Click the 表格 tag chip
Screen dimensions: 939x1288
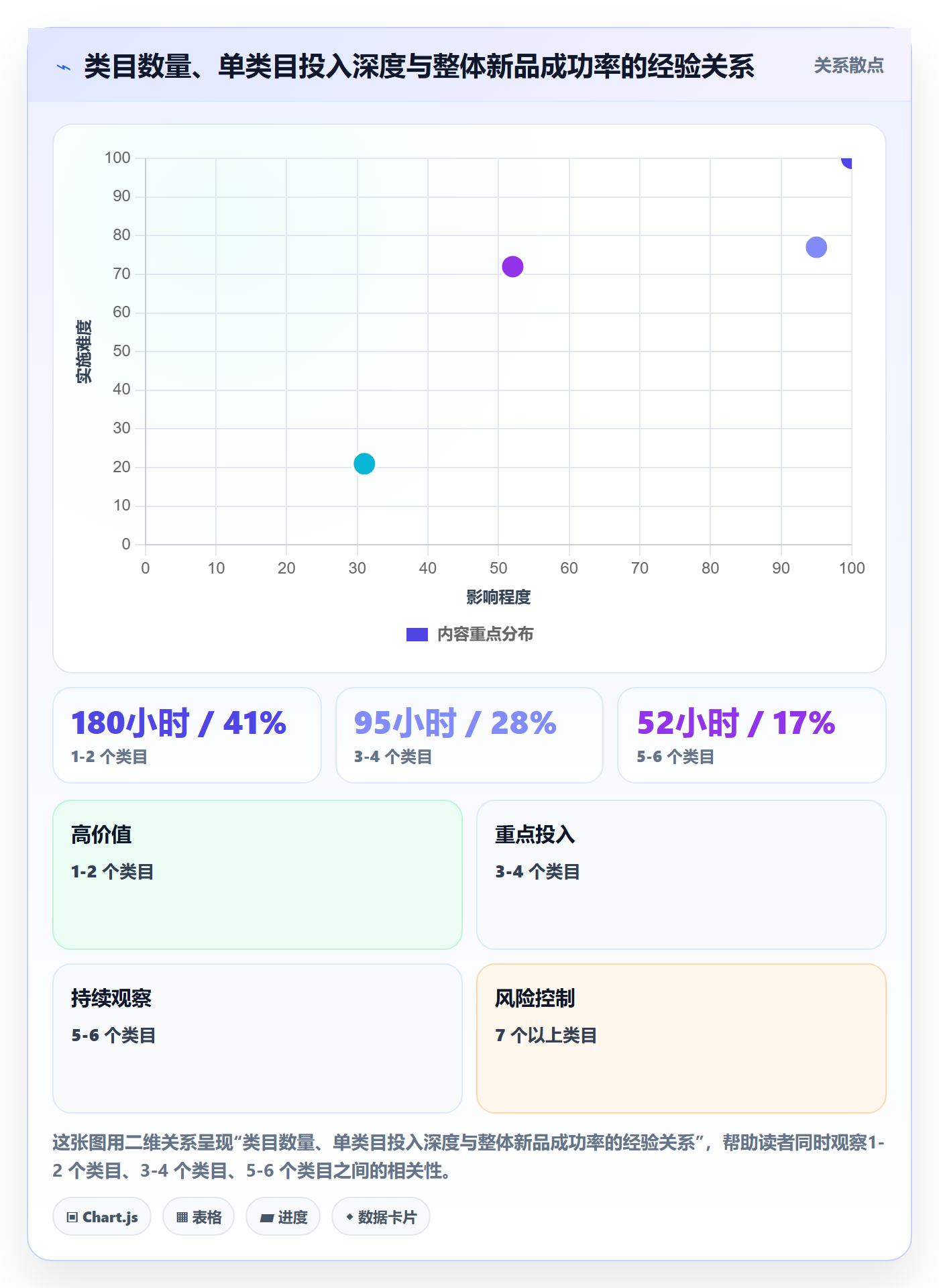(x=199, y=1217)
